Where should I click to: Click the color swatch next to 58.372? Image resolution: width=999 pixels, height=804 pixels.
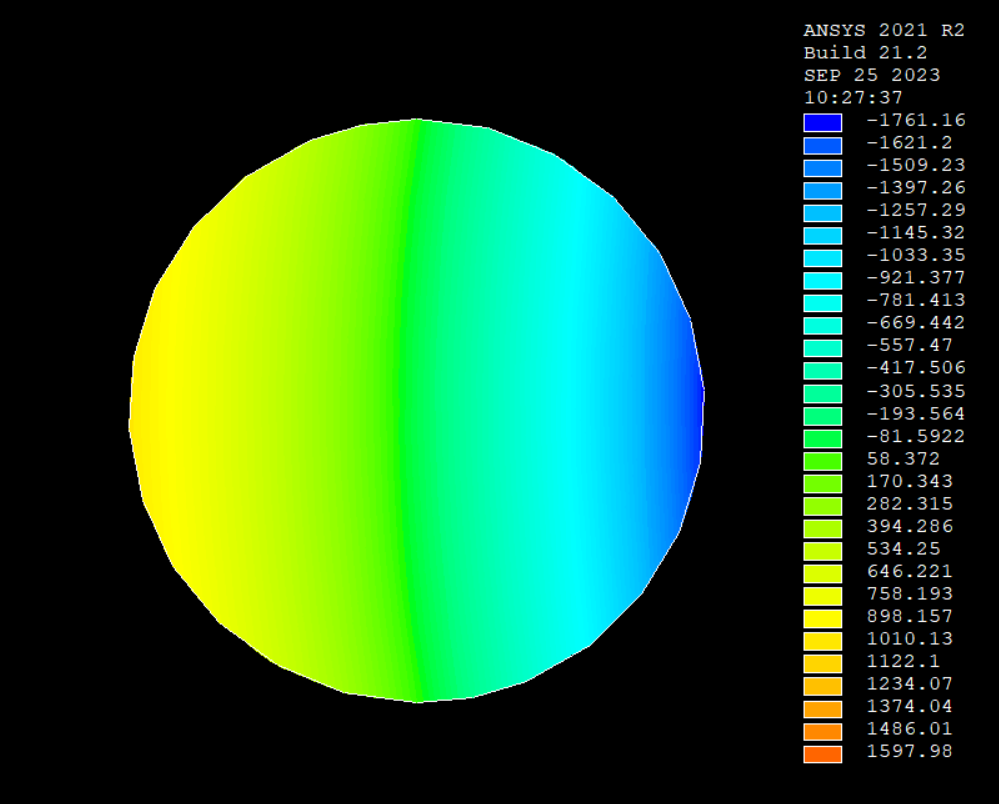[823, 461]
